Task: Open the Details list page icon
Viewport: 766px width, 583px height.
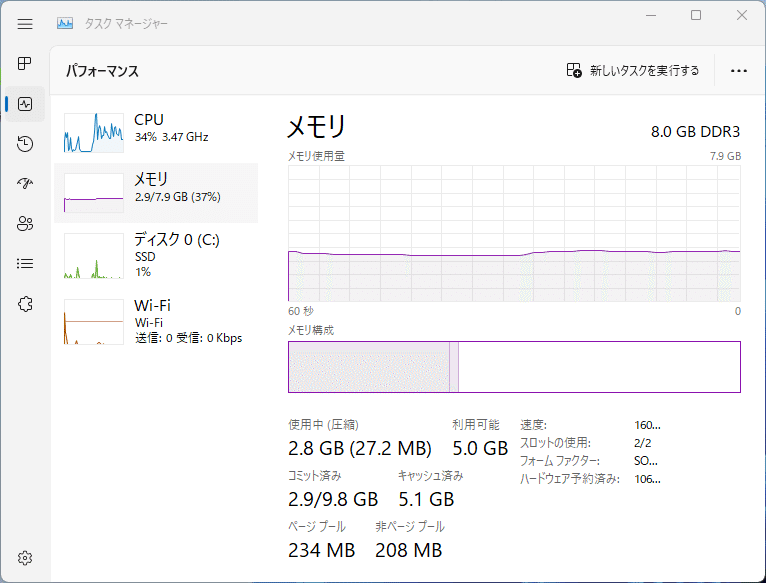Action: point(25,263)
